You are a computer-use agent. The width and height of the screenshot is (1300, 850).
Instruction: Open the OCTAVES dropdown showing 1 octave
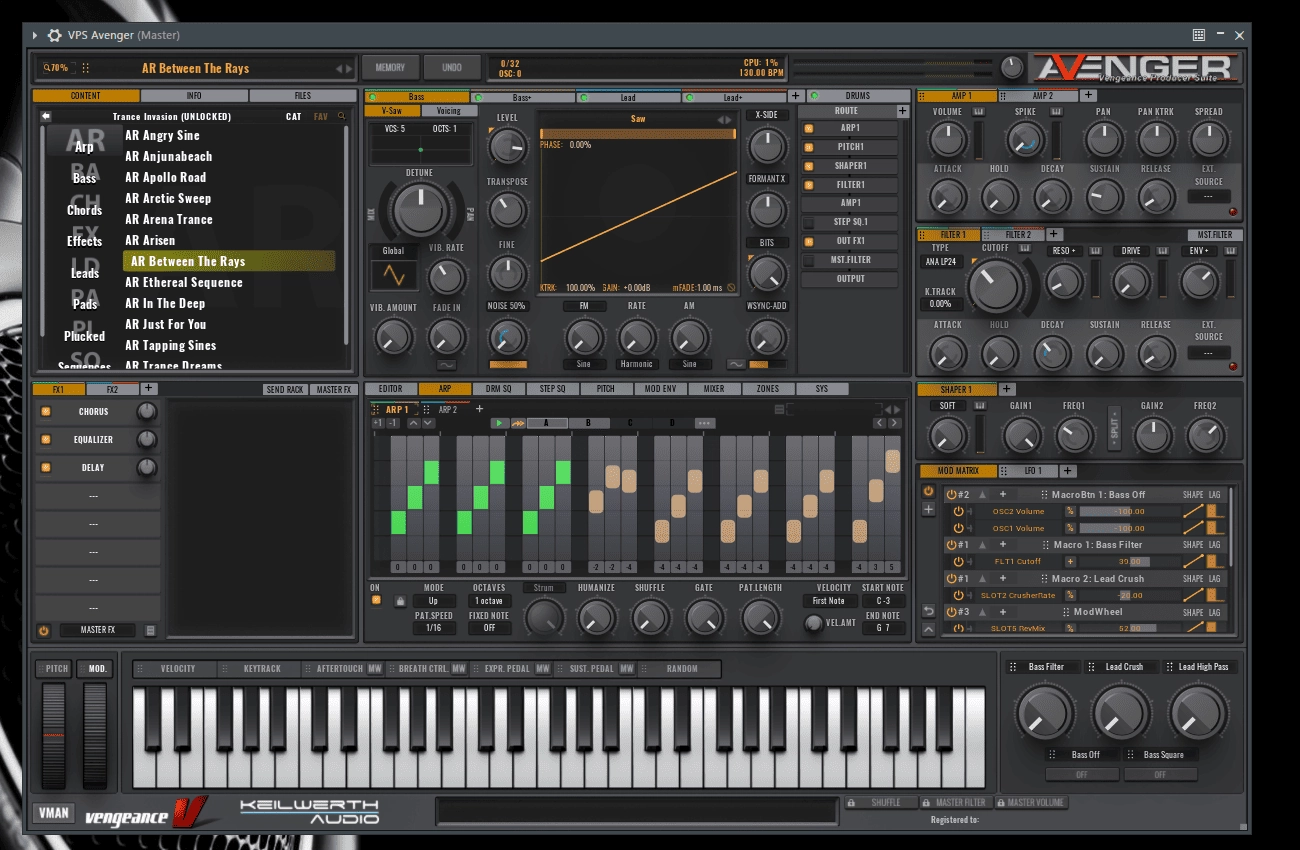pos(489,601)
